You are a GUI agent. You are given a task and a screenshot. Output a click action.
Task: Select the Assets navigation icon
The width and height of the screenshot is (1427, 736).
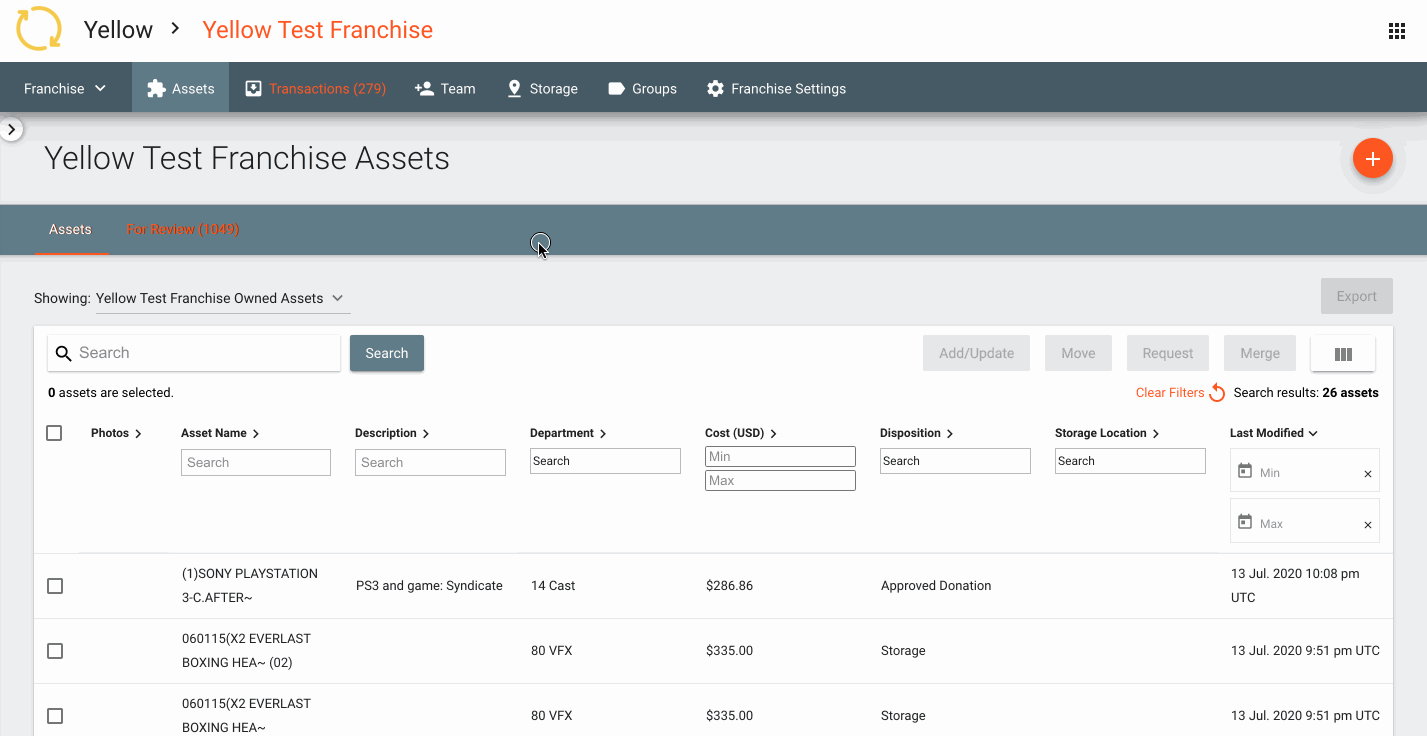tap(155, 88)
